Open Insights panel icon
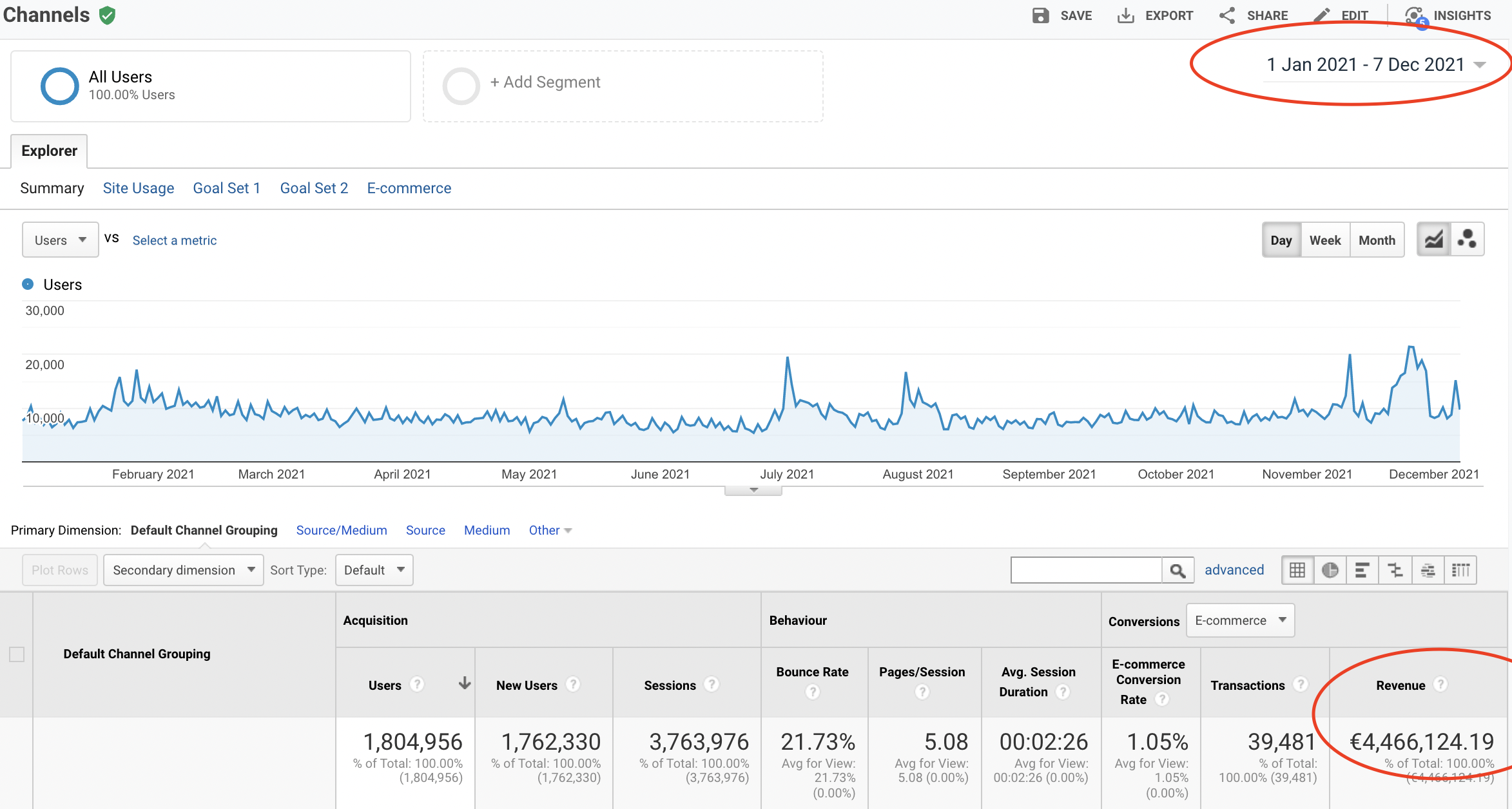1512x809 pixels. (1414, 15)
